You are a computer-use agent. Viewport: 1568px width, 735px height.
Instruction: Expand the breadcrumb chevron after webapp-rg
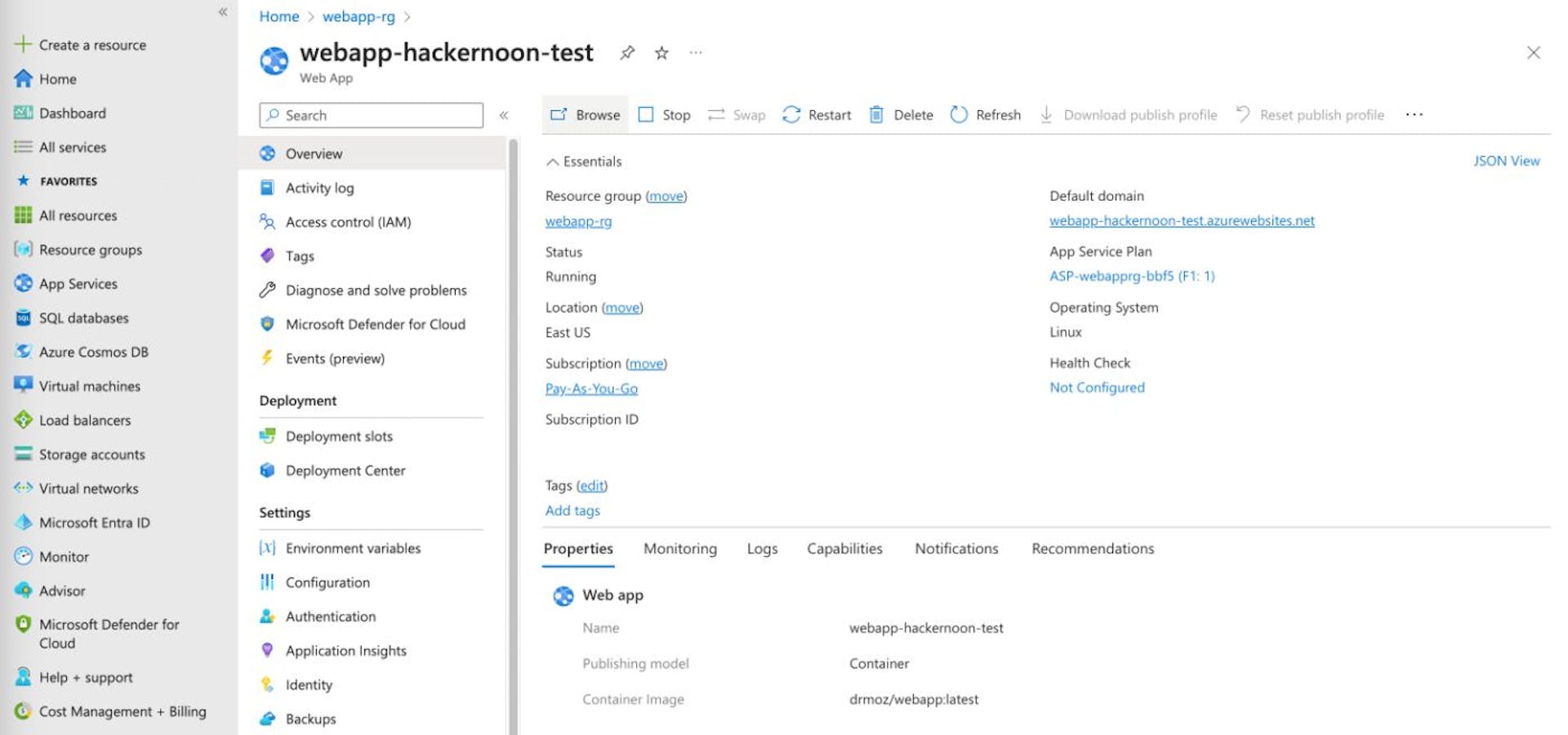pyautogui.click(x=408, y=16)
